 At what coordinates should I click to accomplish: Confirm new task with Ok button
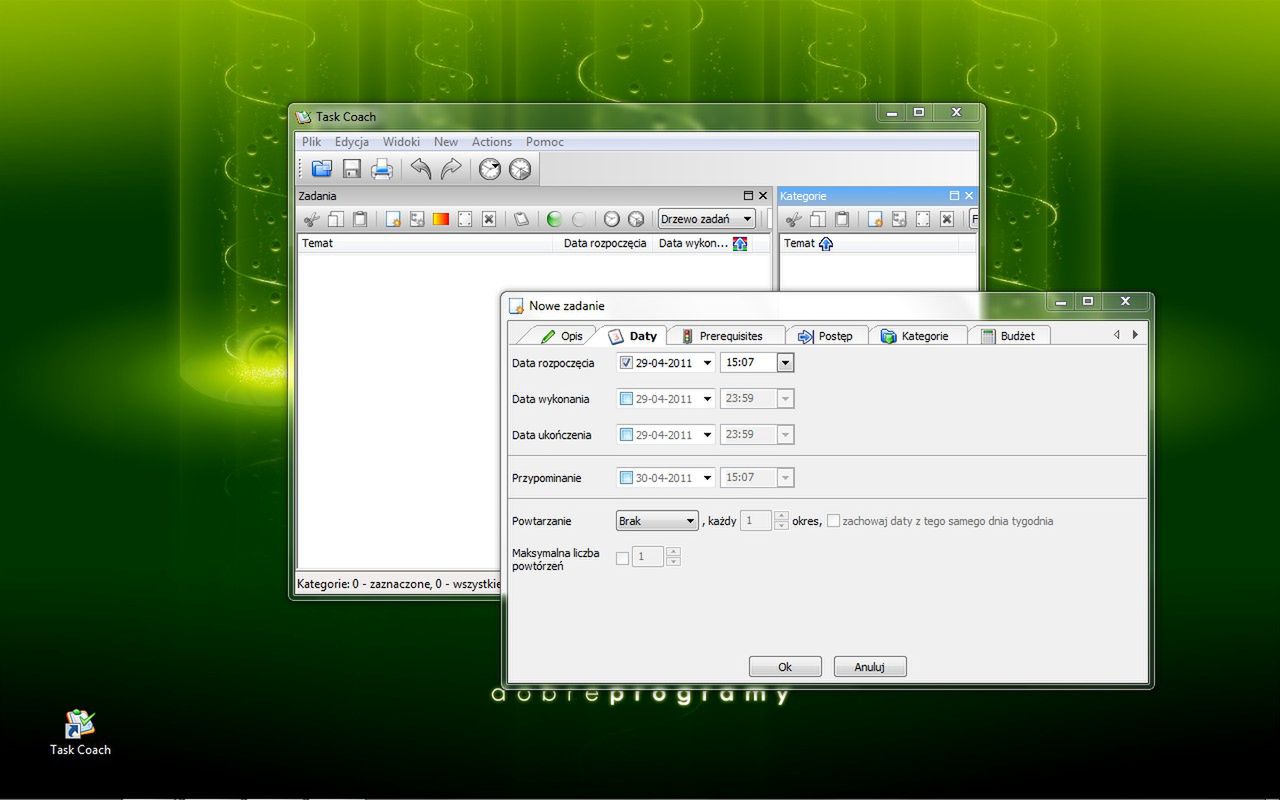click(785, 667)
